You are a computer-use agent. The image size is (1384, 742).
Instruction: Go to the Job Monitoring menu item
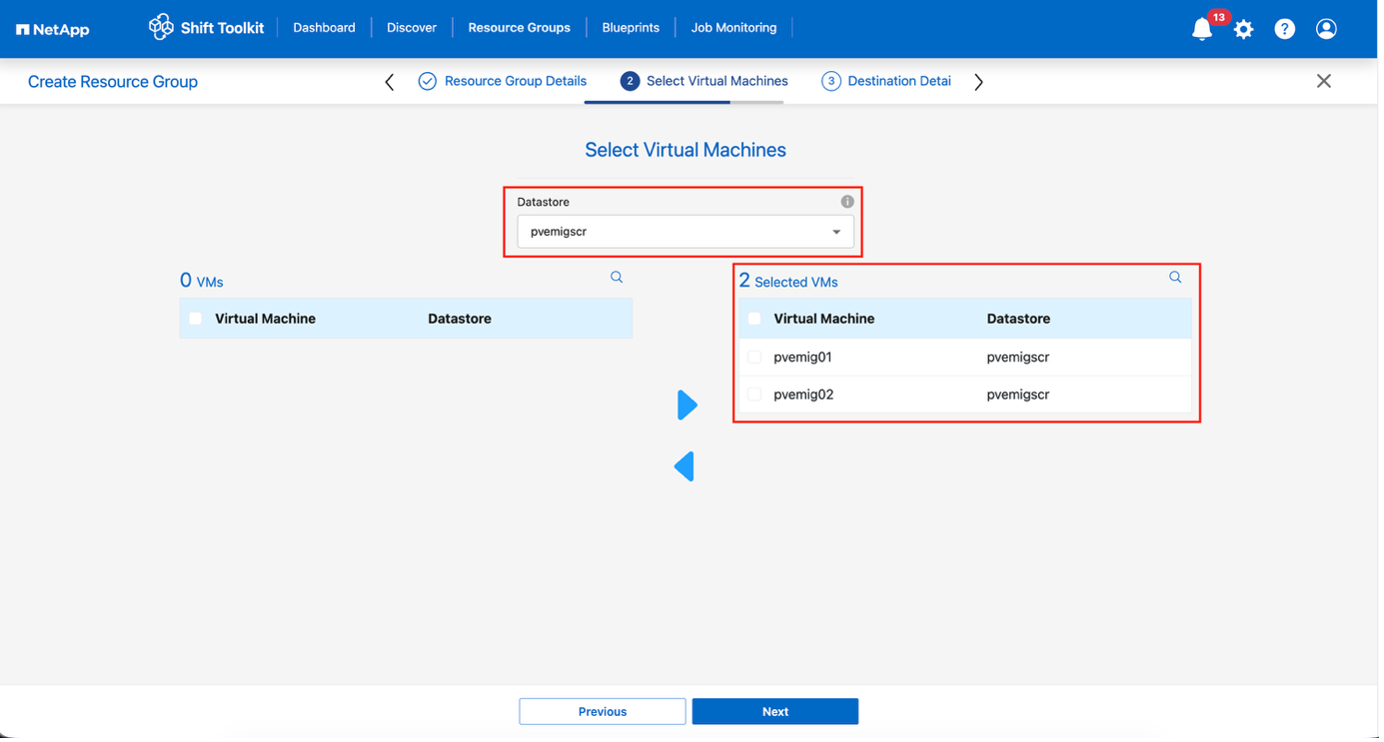pyautogui.click(x=733, y=27)
